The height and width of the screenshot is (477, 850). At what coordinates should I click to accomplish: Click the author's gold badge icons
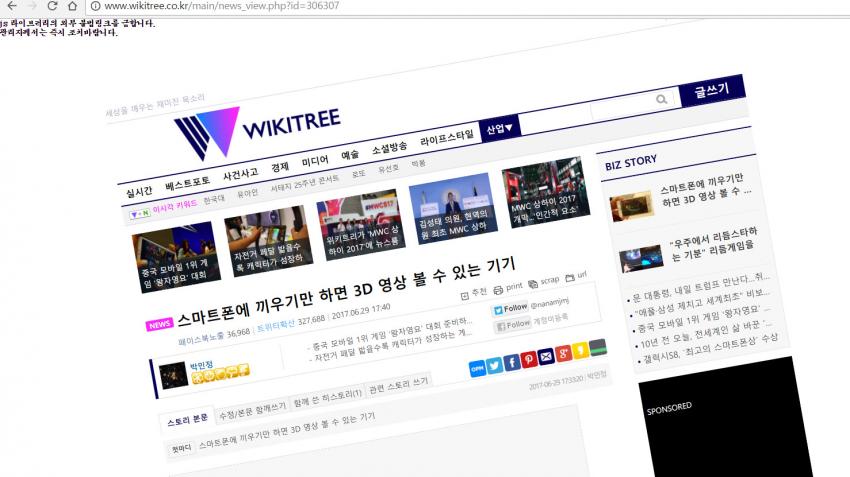pyautogui.click(x=221, y=375)
